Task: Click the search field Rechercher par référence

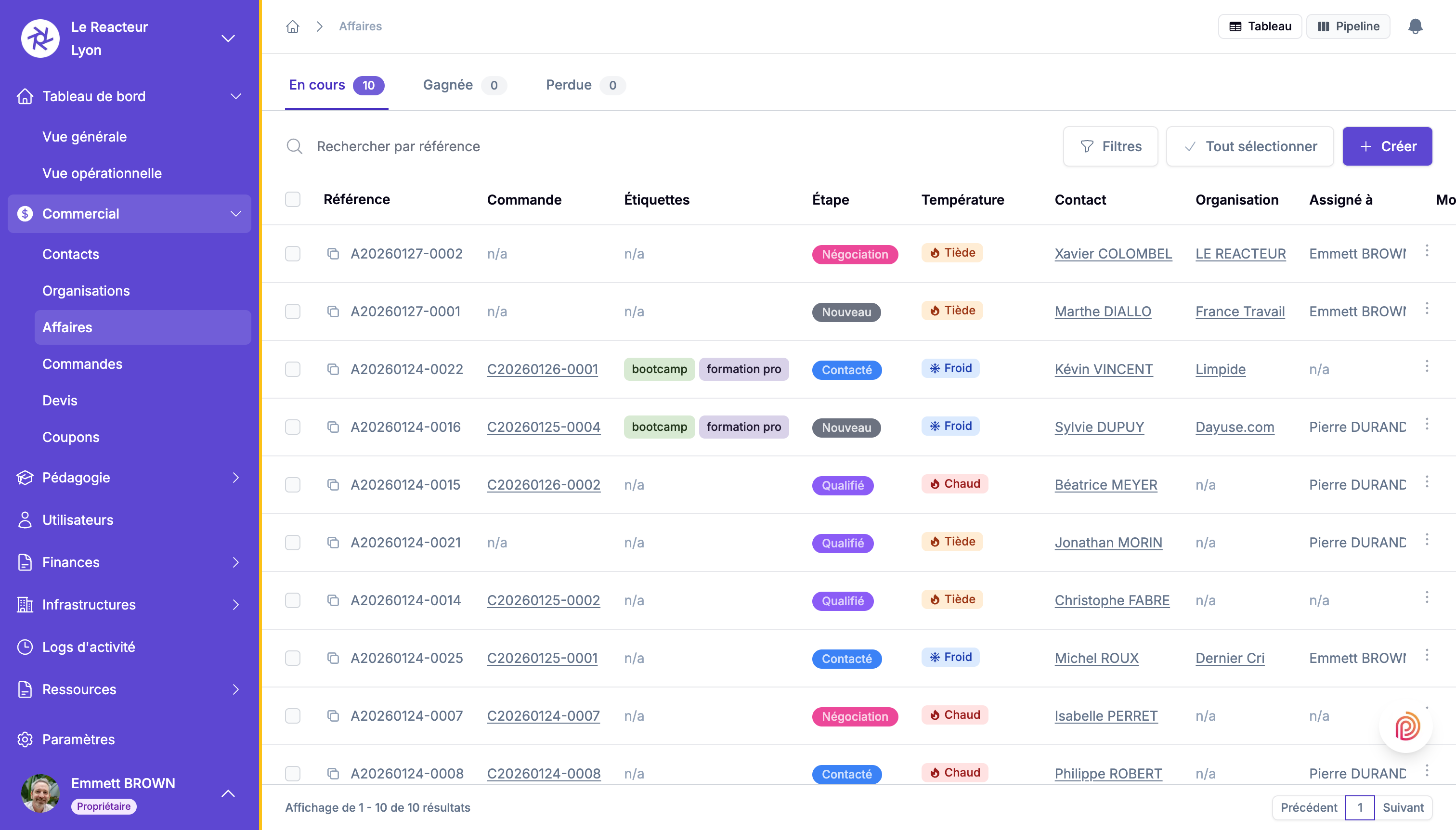Action: tap(399, 146)
